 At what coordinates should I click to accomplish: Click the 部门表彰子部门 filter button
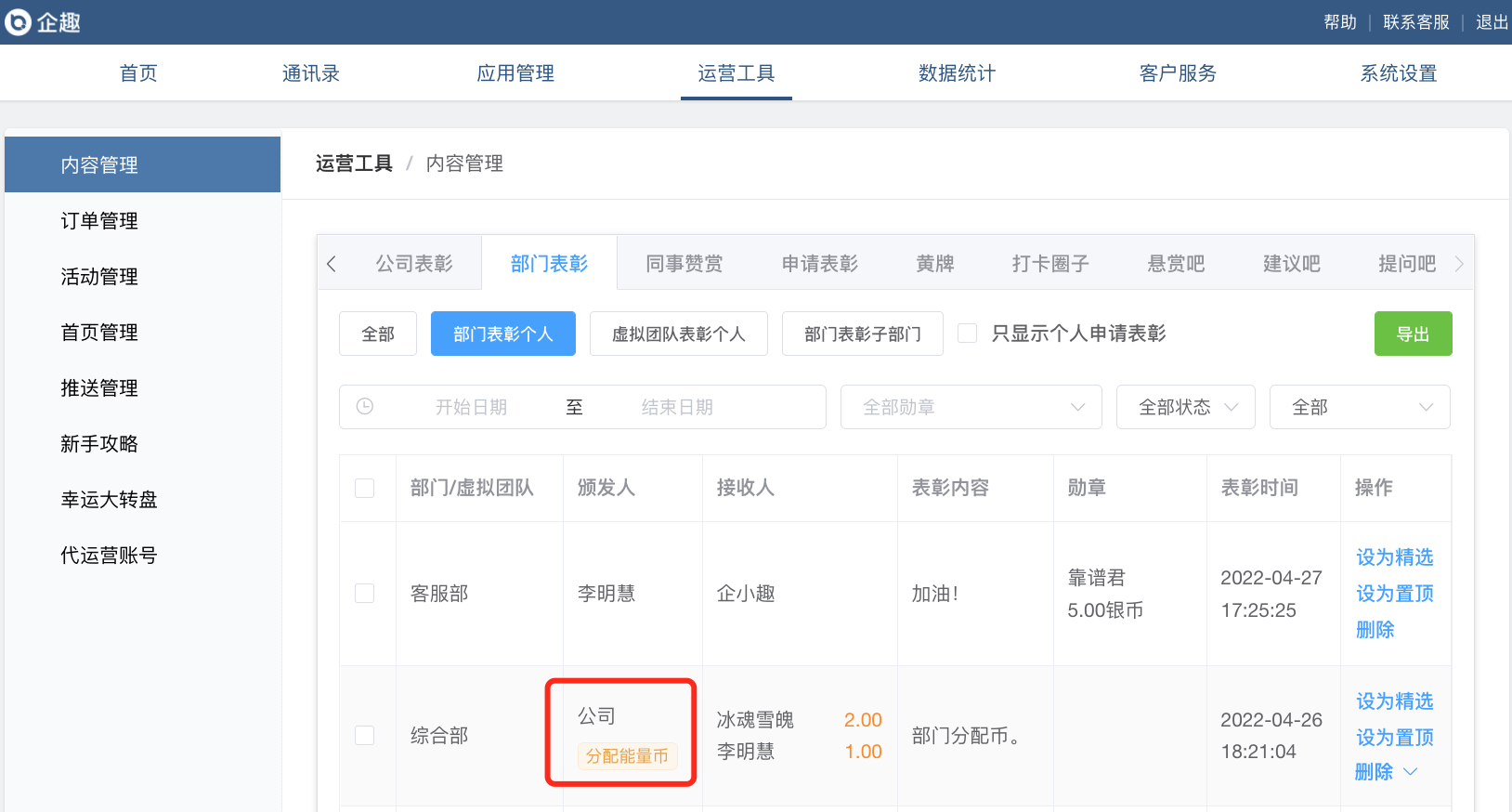tap(863, 334)
